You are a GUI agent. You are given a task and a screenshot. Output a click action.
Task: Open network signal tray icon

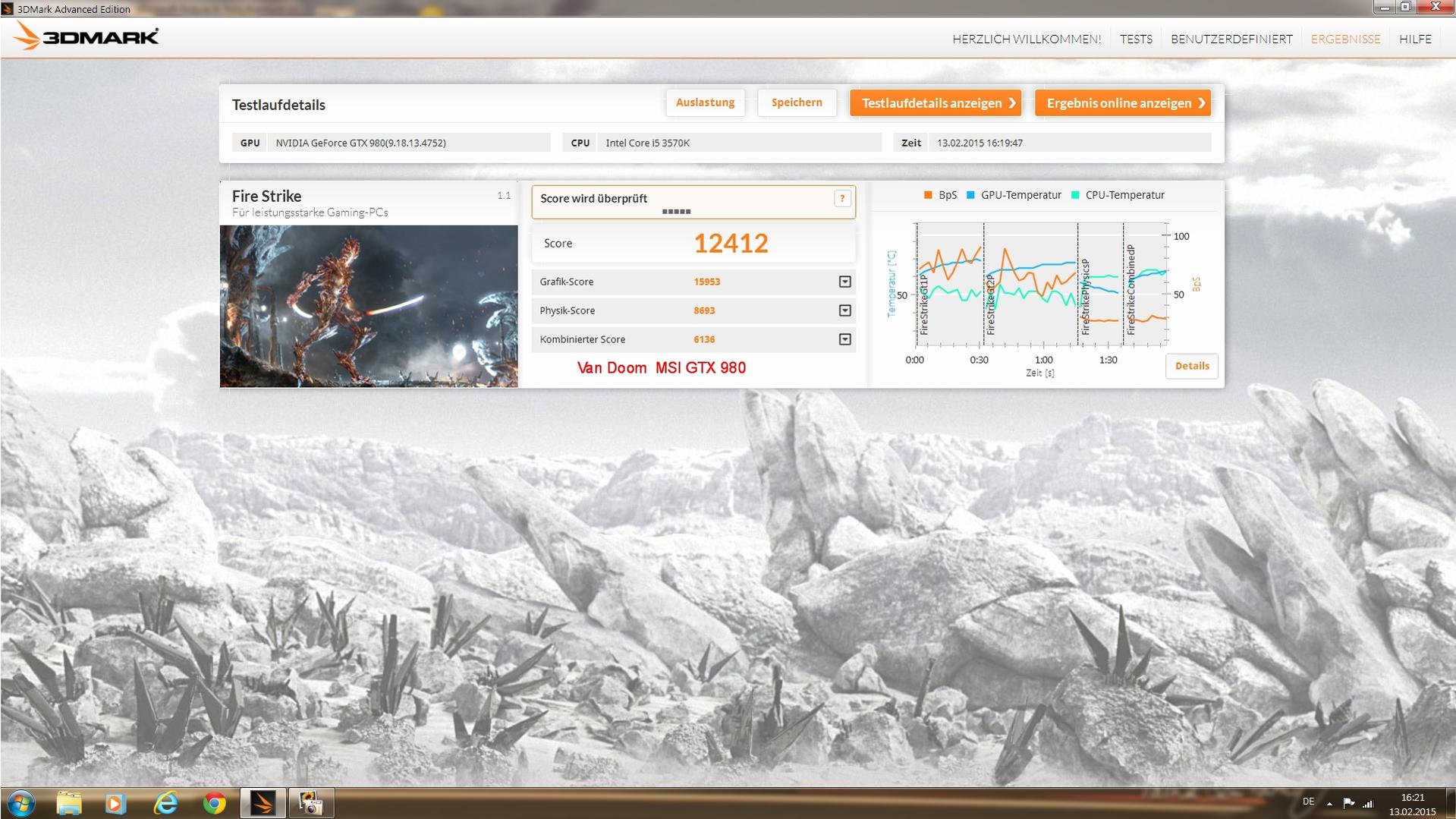1368,803
